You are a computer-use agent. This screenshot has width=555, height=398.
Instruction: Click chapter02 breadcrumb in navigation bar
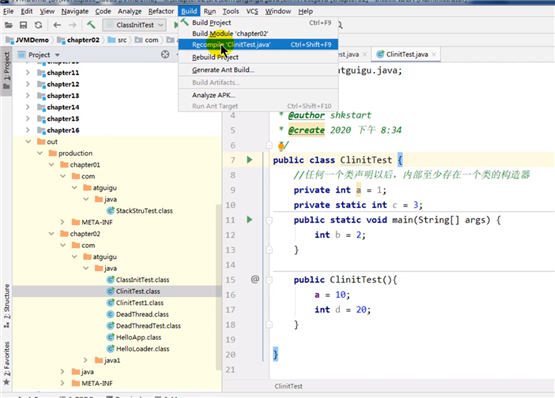pos(79,40)
